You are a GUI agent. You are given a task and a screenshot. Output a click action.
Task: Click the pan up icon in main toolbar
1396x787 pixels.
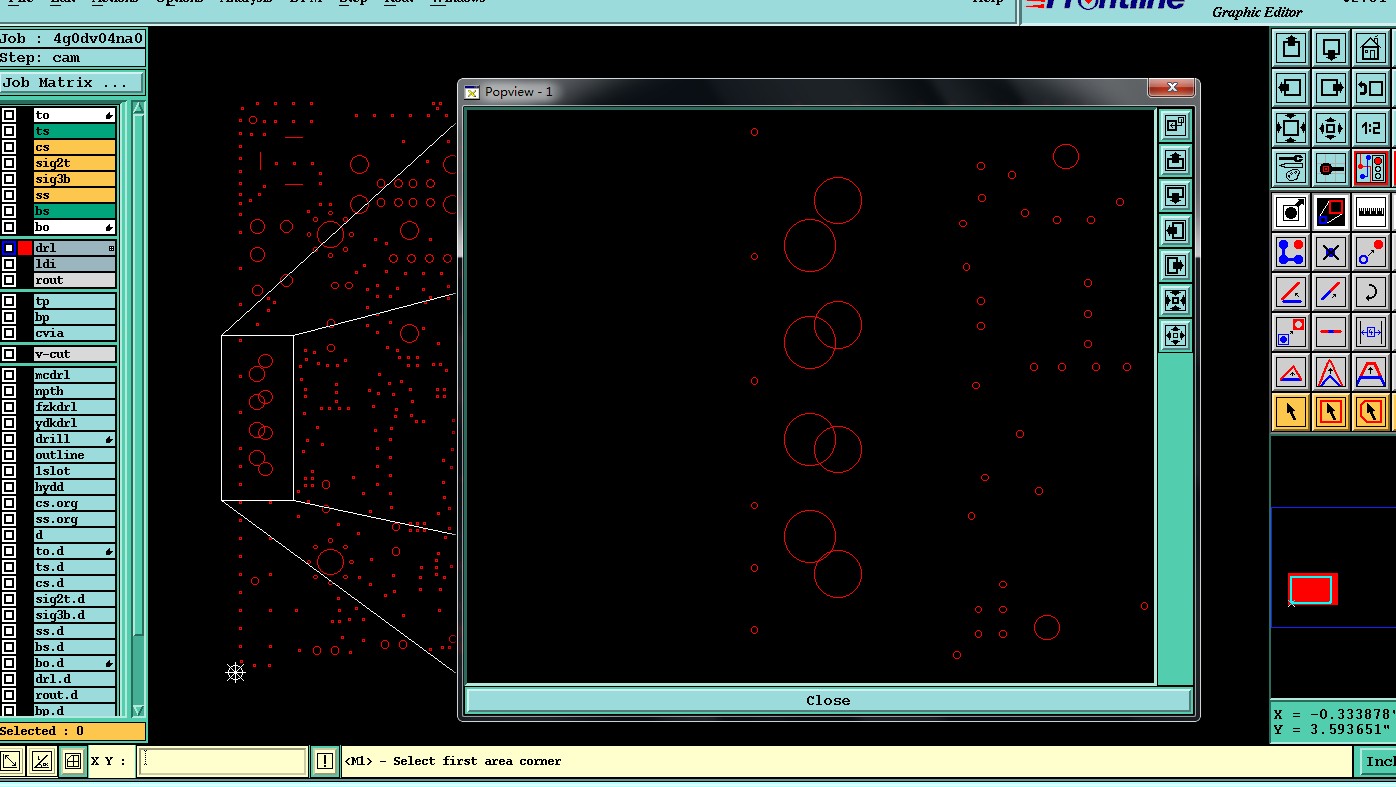pyautogui.click(x=1291, y=48)
